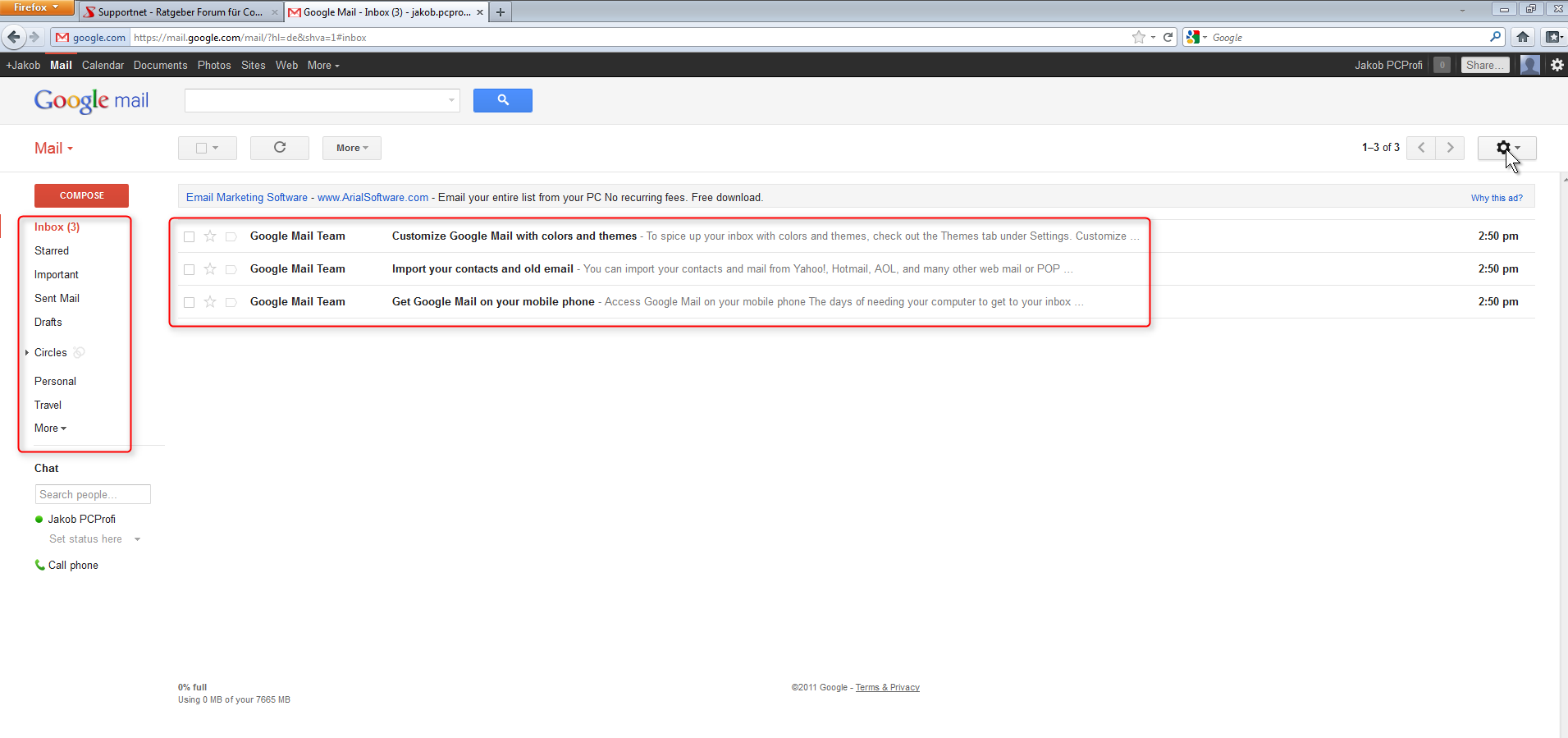Click the Search people chat field
This screenshot has height=738, width=1568.
(x=93, y=494)
